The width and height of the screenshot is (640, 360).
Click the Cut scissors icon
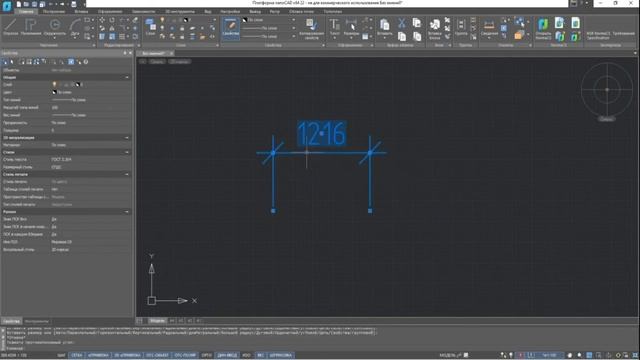coord(402,23)
